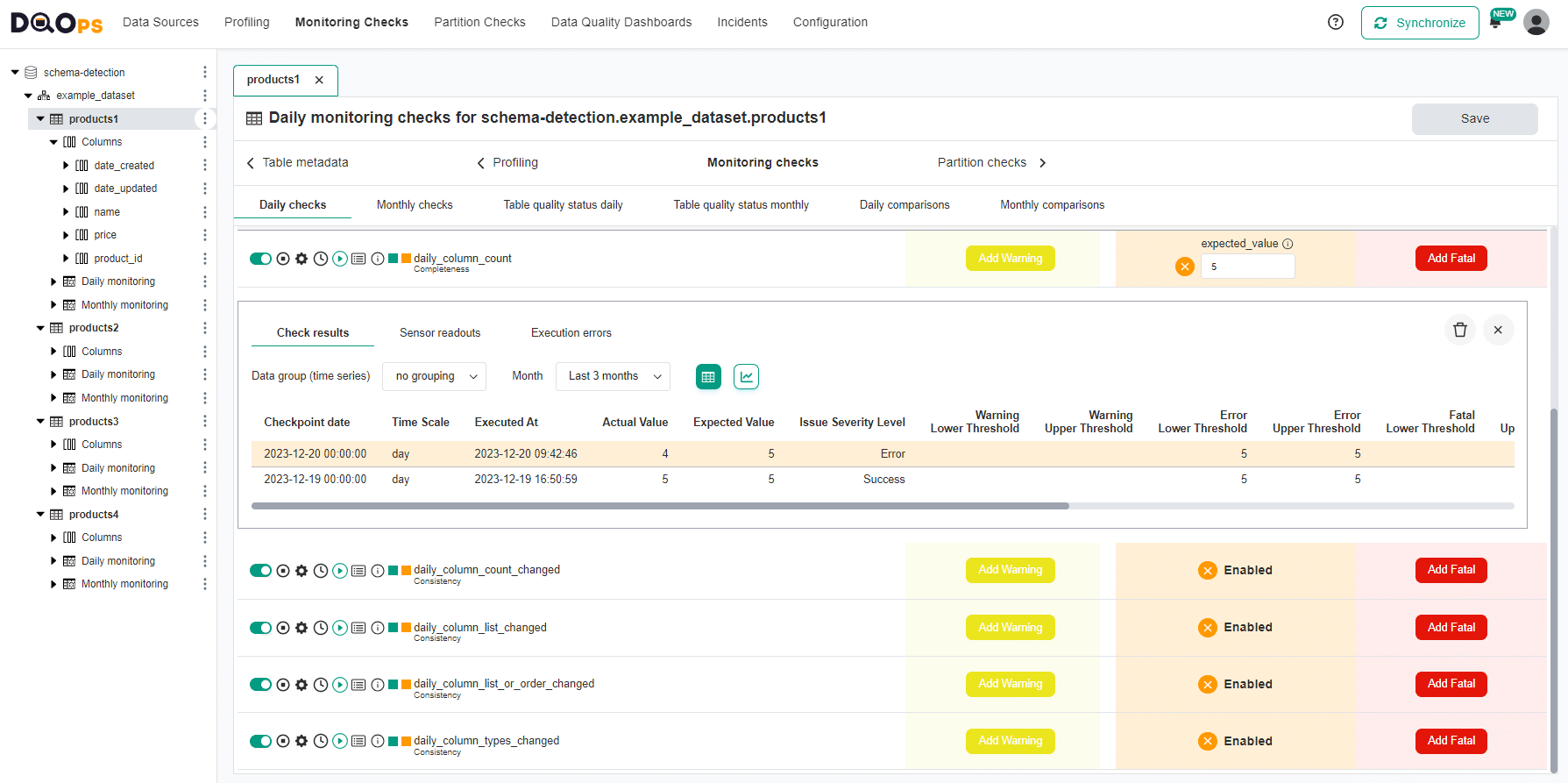
Task: Delete check results with trash icon
Action: (1459, 330)
